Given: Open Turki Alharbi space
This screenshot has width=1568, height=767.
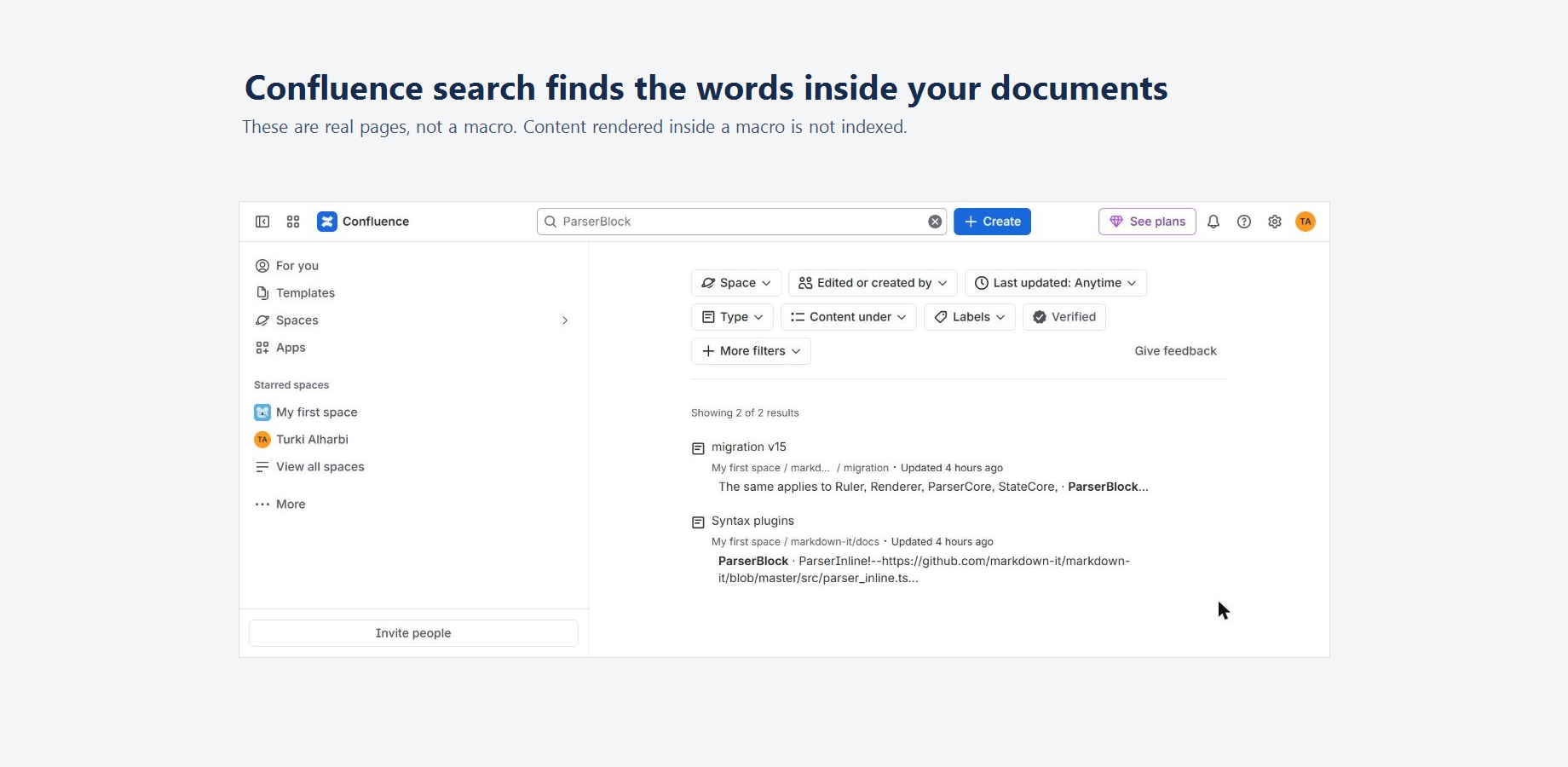Looking at the screenshot, I should 312,440.
